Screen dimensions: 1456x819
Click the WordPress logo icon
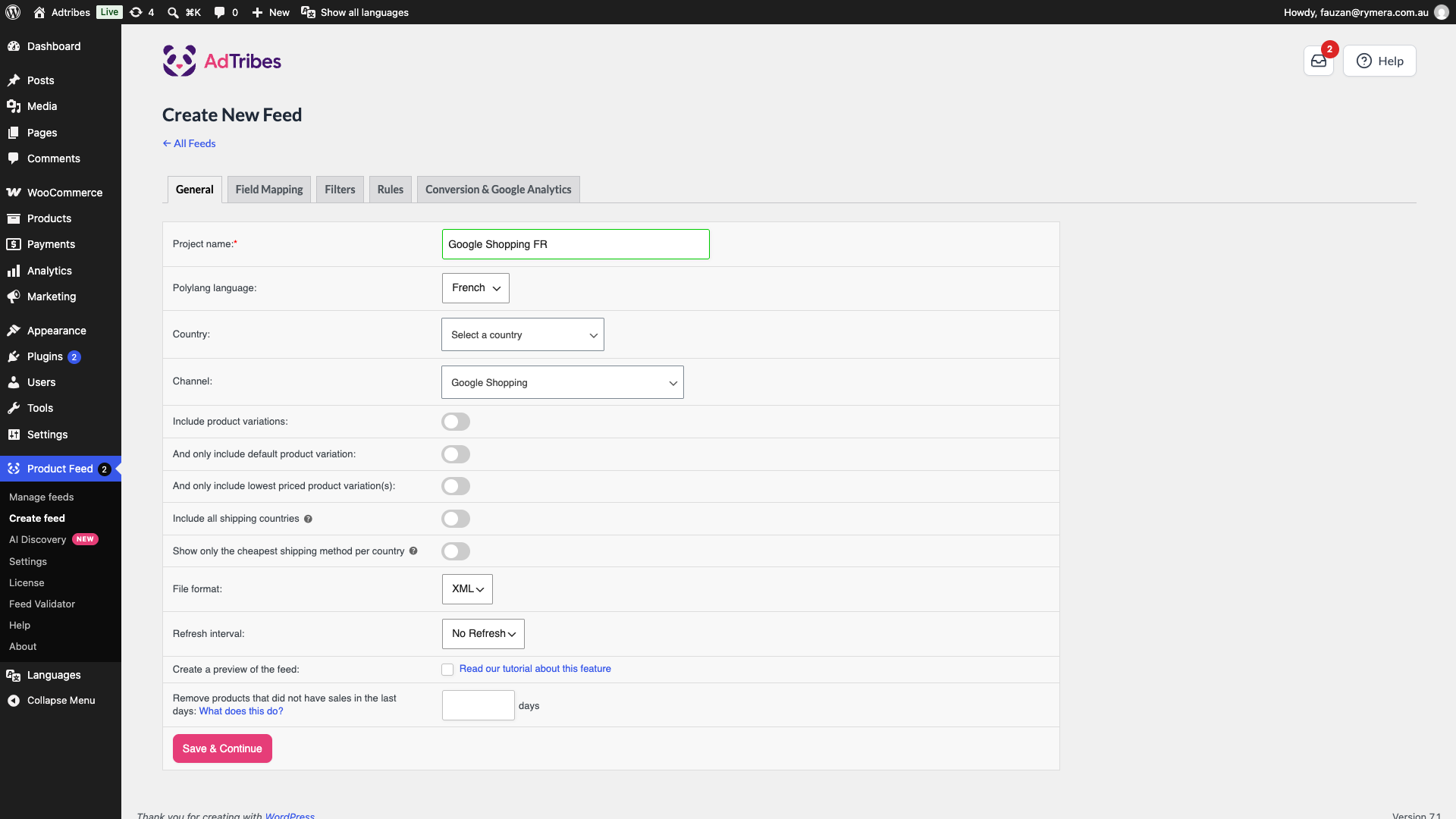pyautogui.click(x=13, y=12)
